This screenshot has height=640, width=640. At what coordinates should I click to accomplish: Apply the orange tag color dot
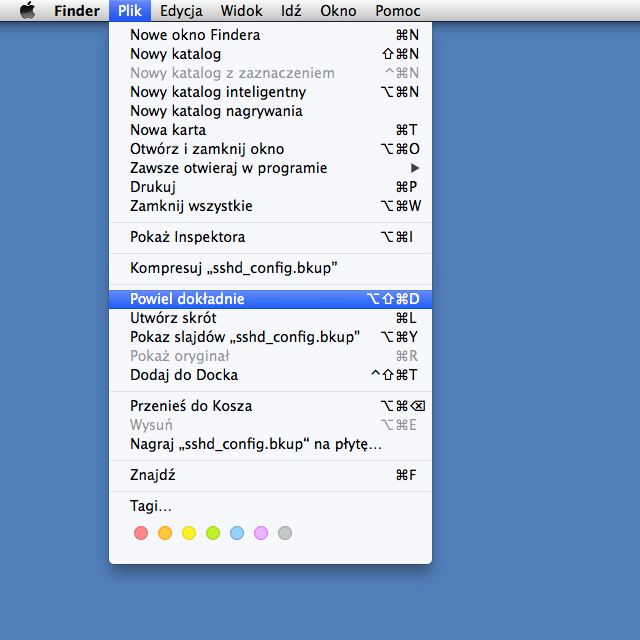click(165, 533)
